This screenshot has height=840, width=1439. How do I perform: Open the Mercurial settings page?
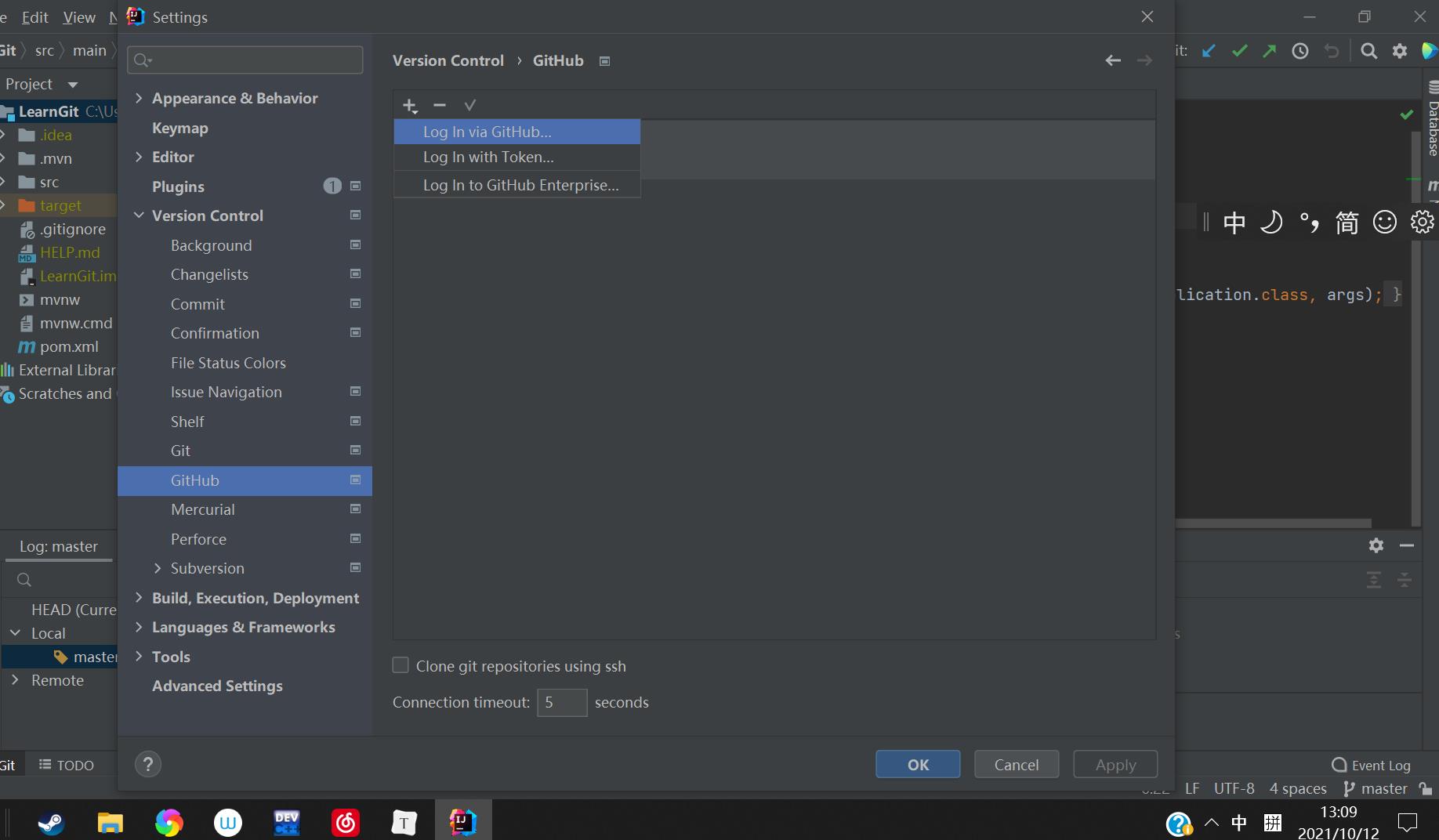203,509
